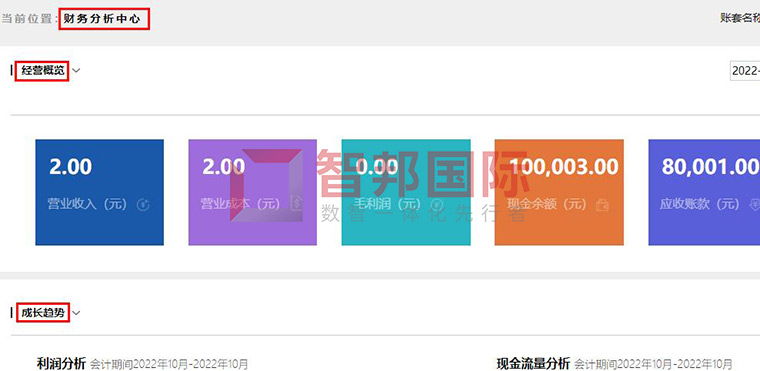The width and height of the screenshot is (760, 371).
Task: Click the icon beside 营业收入（元）
Action: (143, 205)
